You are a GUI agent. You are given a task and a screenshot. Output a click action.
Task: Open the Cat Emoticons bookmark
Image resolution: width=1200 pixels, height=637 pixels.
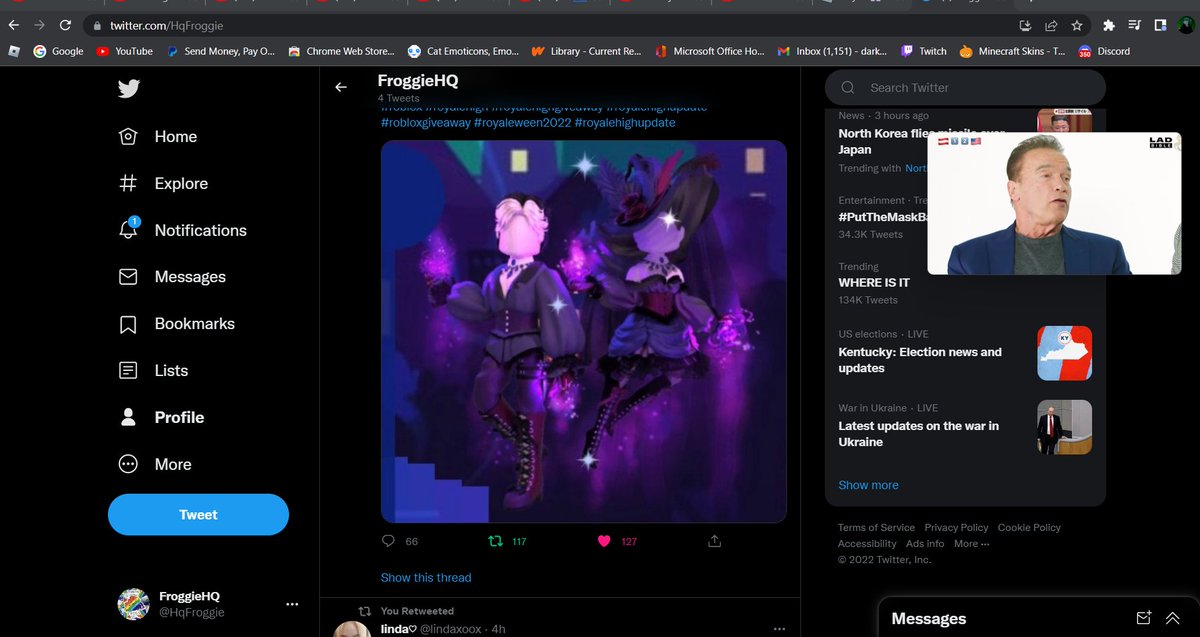click(463, 51)
